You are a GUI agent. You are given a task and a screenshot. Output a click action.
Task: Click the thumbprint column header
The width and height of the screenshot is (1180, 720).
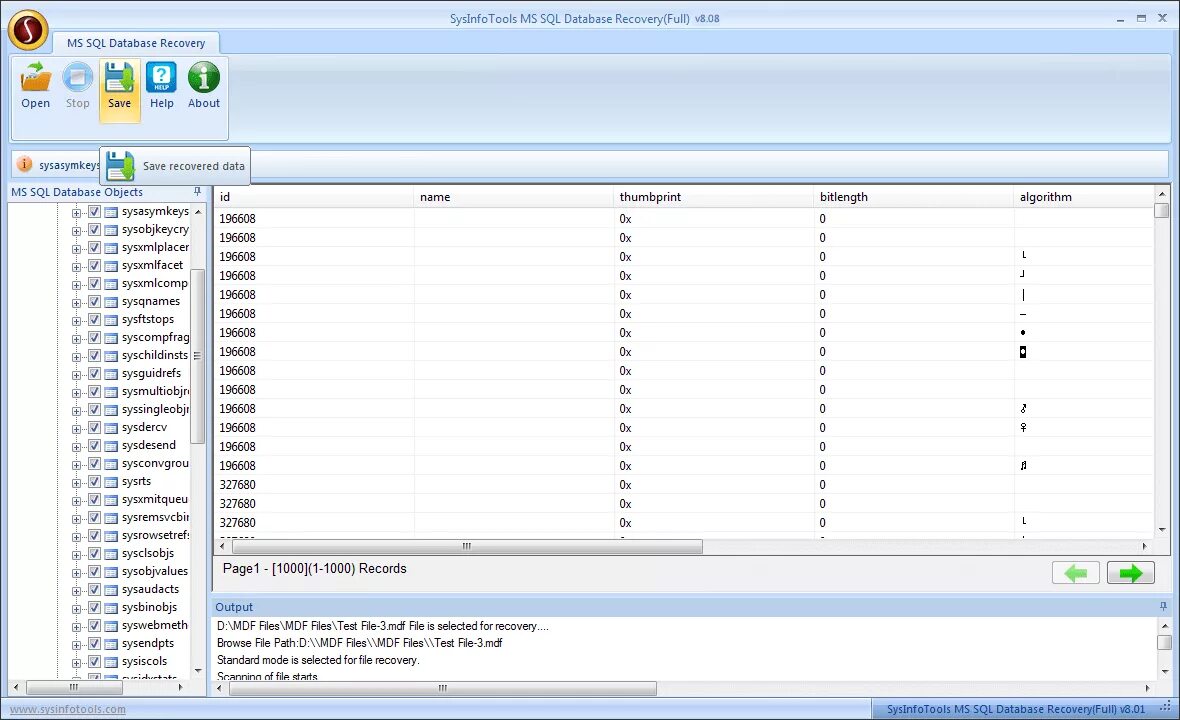[713, 197]
